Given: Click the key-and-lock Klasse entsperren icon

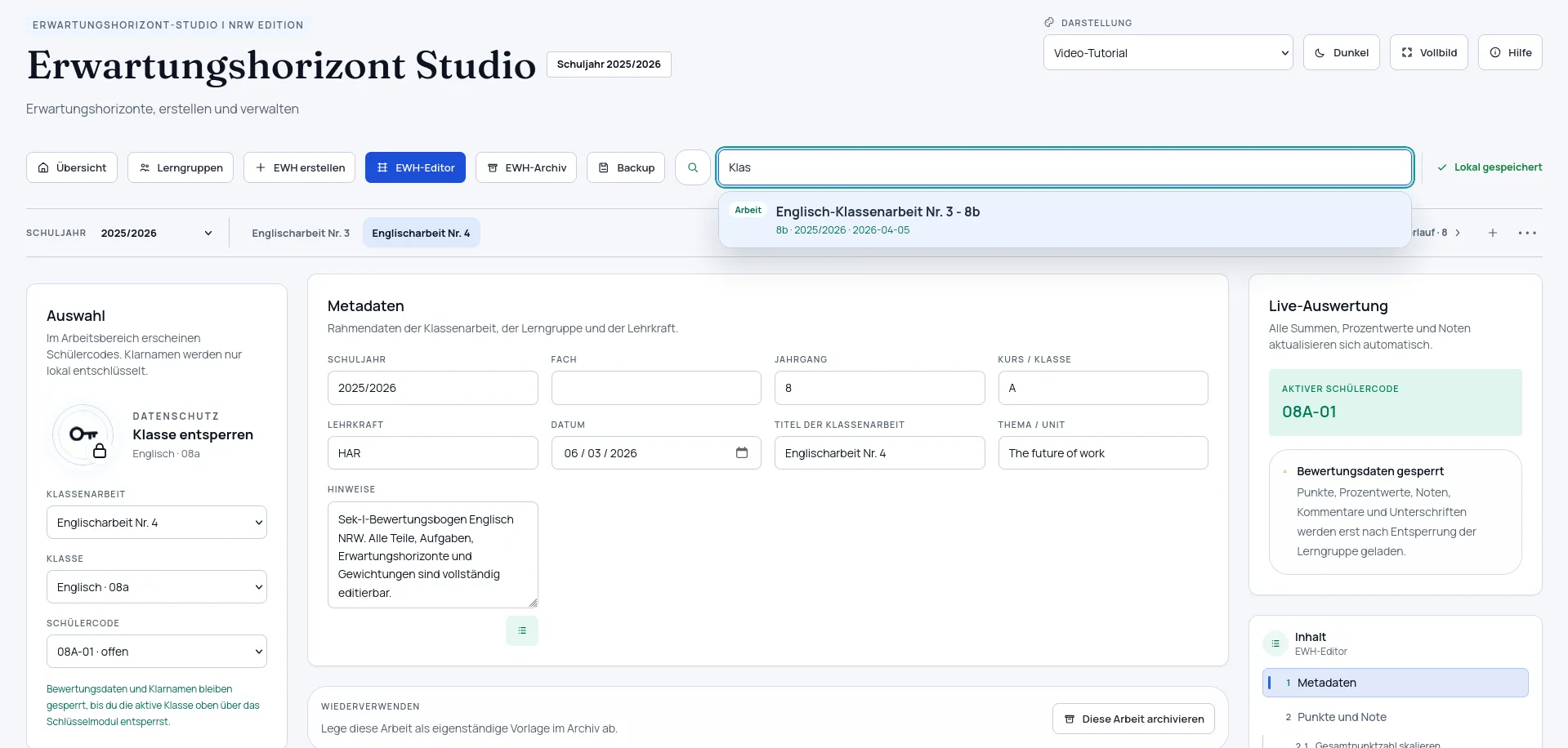Looking at the screenshot, I should [83, 435].
